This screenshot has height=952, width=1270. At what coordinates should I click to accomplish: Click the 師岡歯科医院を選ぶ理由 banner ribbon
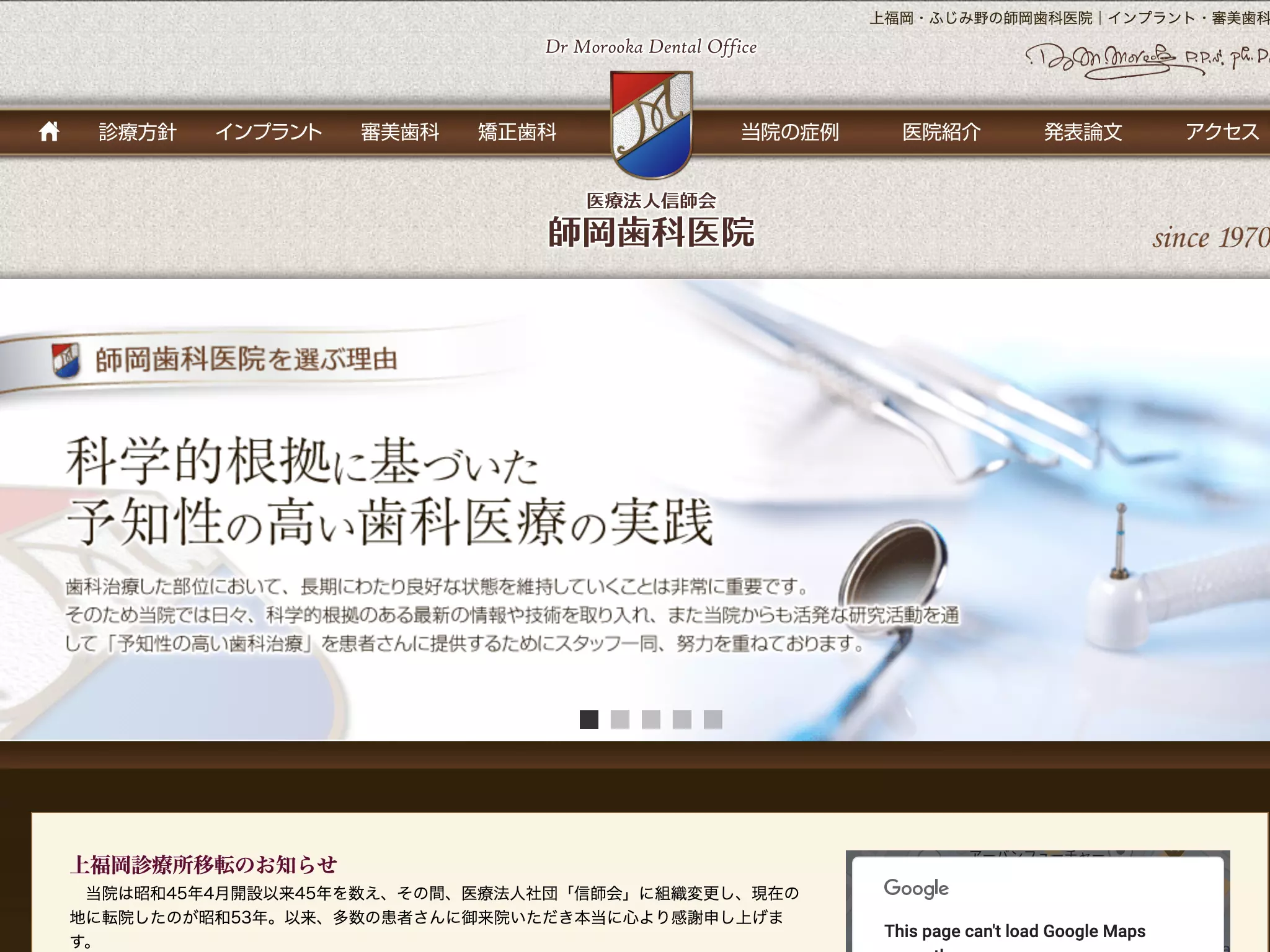click(248, 360)
